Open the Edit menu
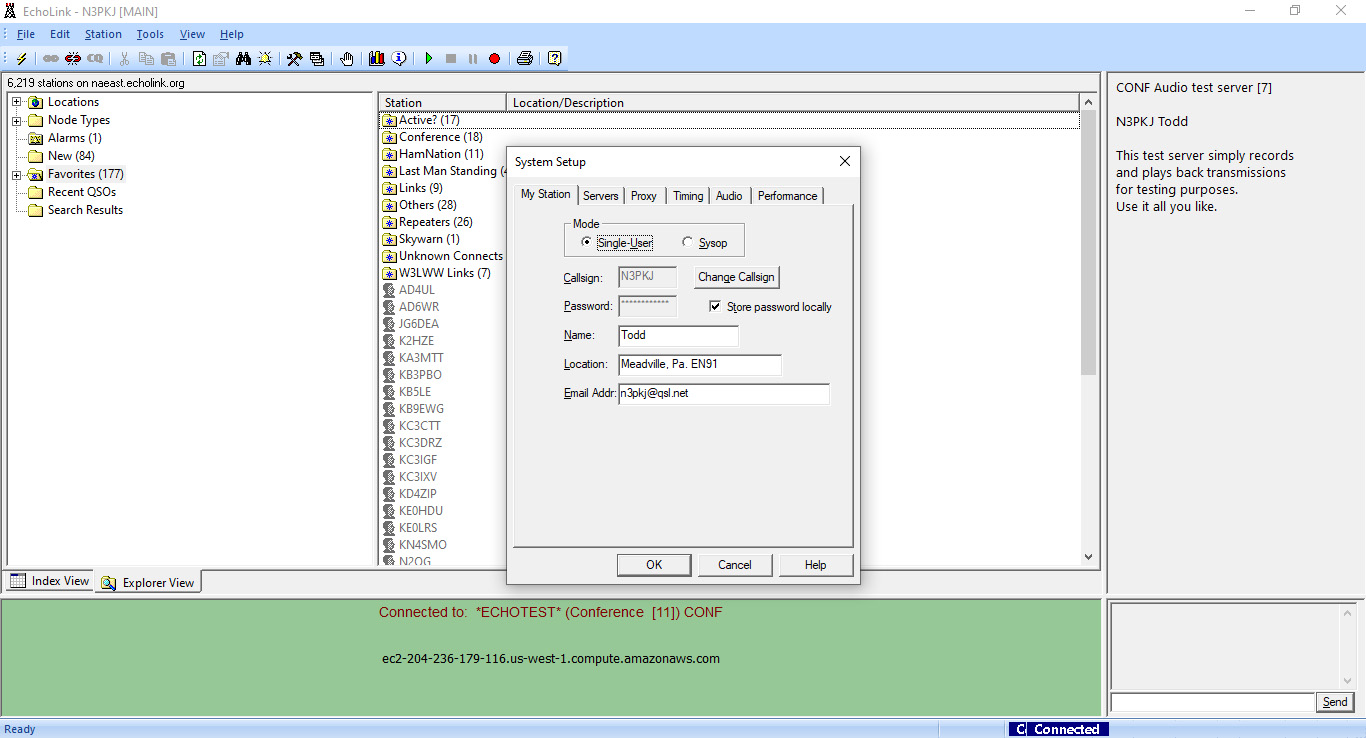The width and height of the screenshot is (1366, 738). coord(60,34)
